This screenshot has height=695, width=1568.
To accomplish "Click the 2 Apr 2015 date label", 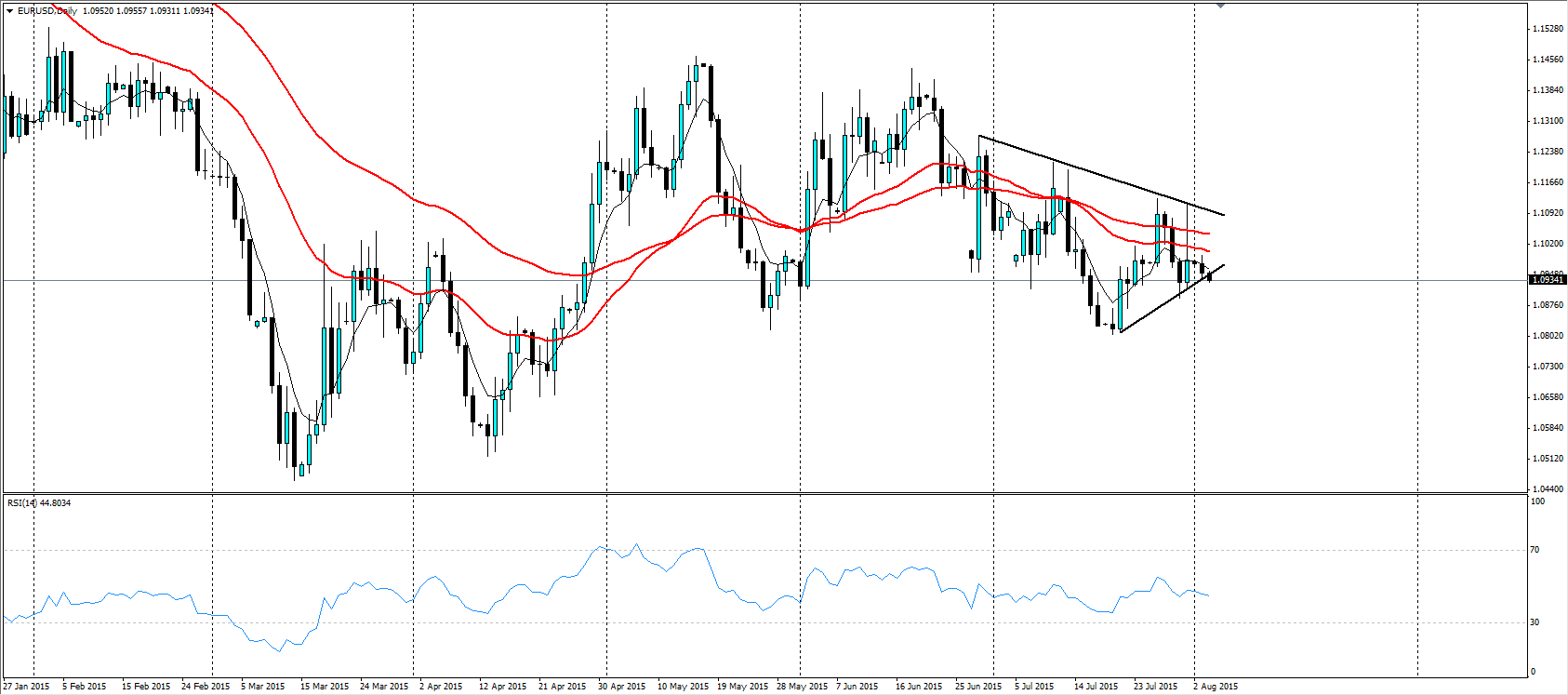I will pos(441,687).
